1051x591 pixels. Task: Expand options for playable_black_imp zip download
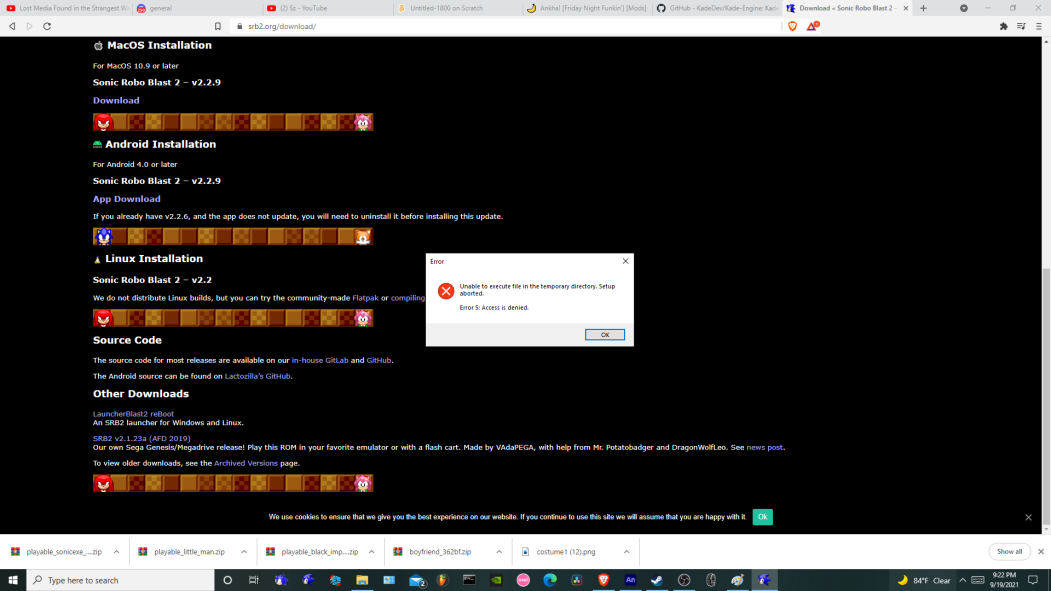[x=371, y=552]
